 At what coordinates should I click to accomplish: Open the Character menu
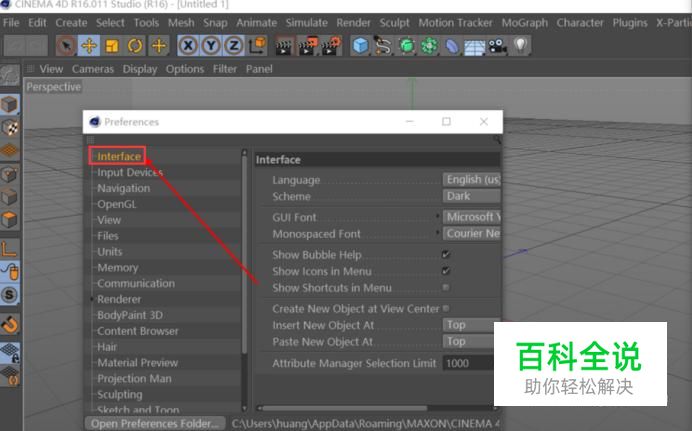tap(579, 22)
